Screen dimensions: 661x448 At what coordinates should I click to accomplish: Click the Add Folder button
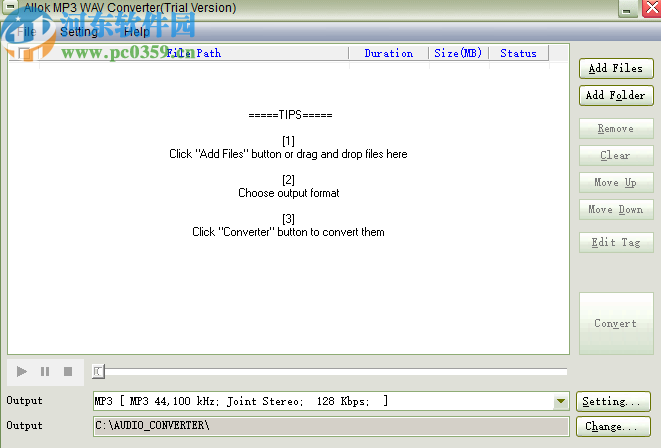(x=616, y=95)
